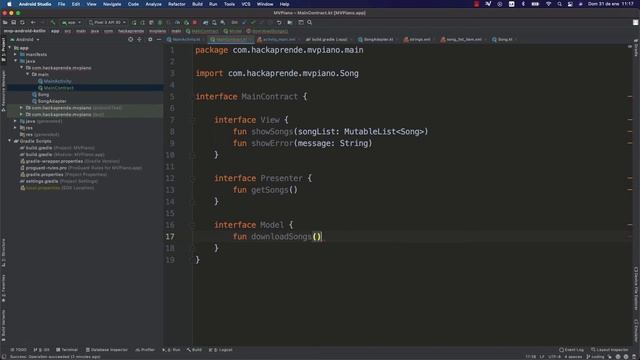The width and height of the screenshot is (640, 360).
Task: Click locate target icon in Project panel
Action: (x=131, y=40)
